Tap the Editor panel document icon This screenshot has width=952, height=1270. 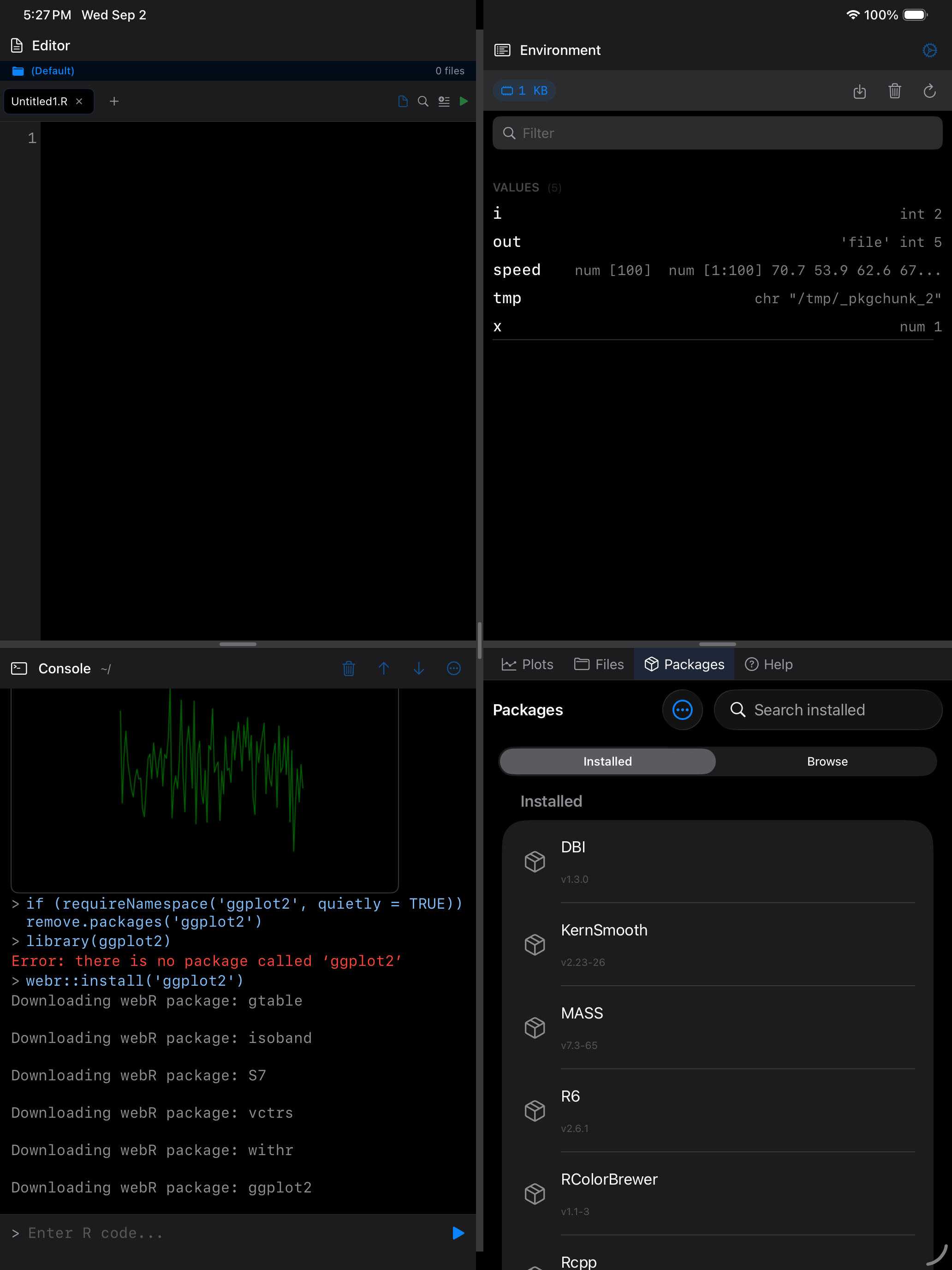(17, 45)
